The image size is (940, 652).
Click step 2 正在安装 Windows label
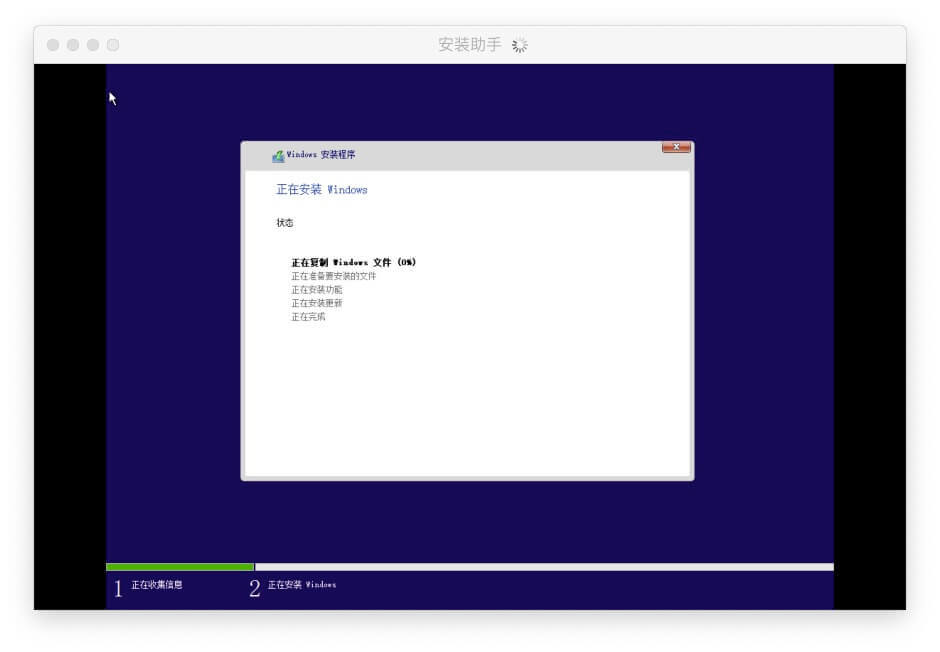302,585
